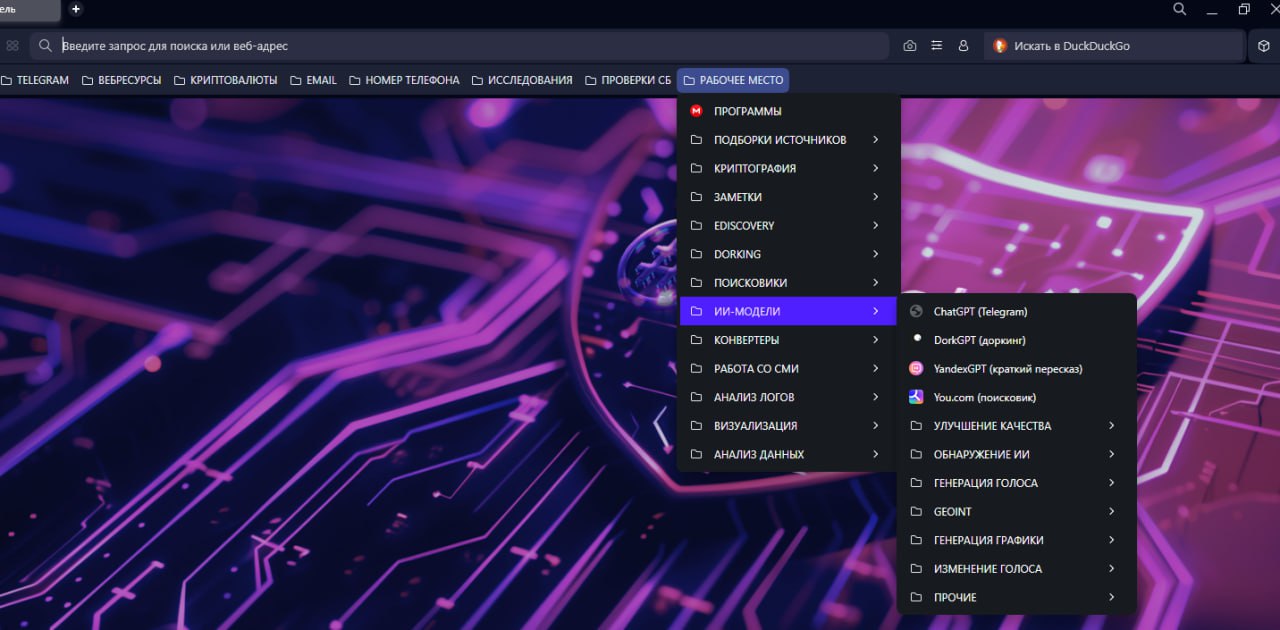Click the tab search magnifier icon

coord(1179,9)
